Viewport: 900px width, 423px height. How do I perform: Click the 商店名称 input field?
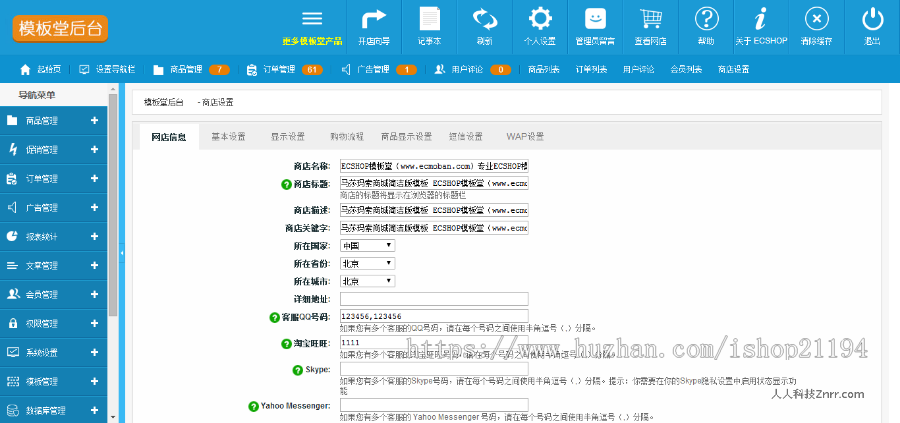(x=434, y=166)
